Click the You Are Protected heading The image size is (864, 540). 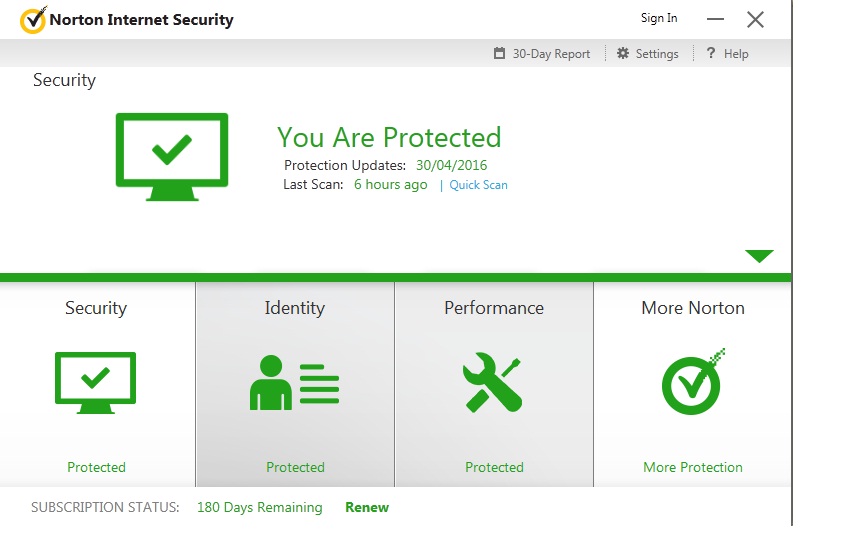pyautogui.click(x=389, y=137)
